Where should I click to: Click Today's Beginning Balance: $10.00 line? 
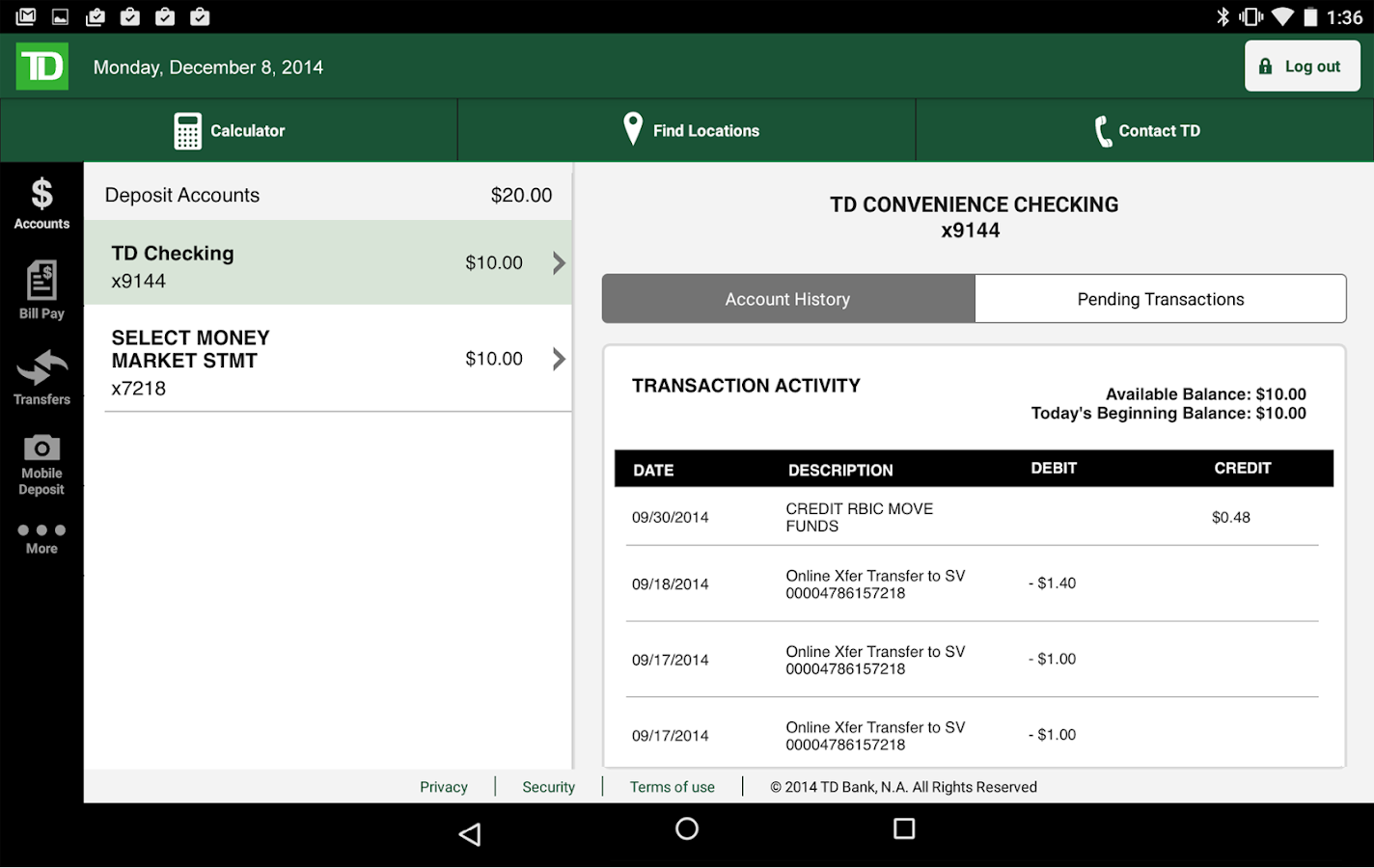click(1168, 413)
